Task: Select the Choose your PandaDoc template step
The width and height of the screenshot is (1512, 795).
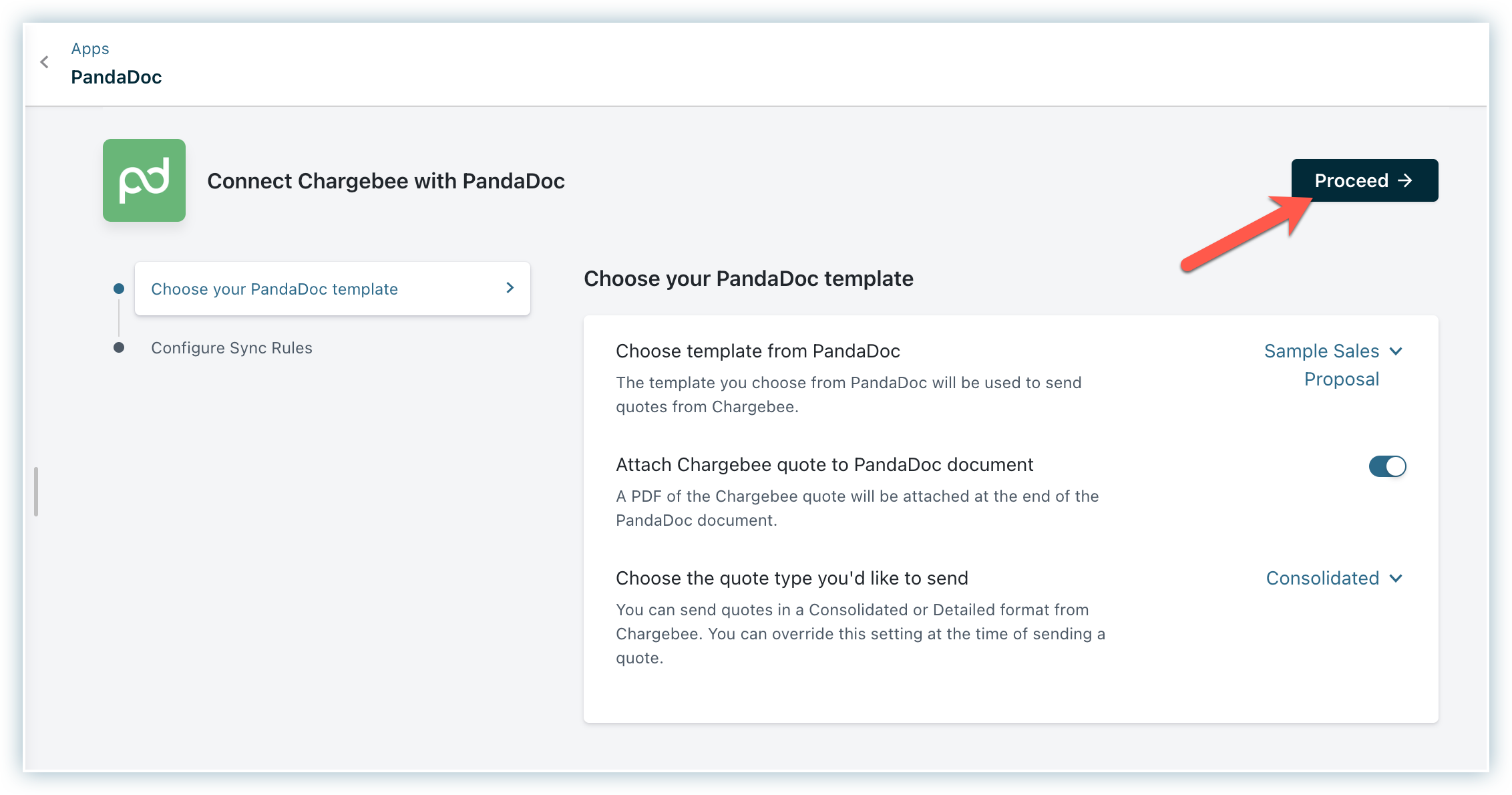Action: click(x=274, y=289)
